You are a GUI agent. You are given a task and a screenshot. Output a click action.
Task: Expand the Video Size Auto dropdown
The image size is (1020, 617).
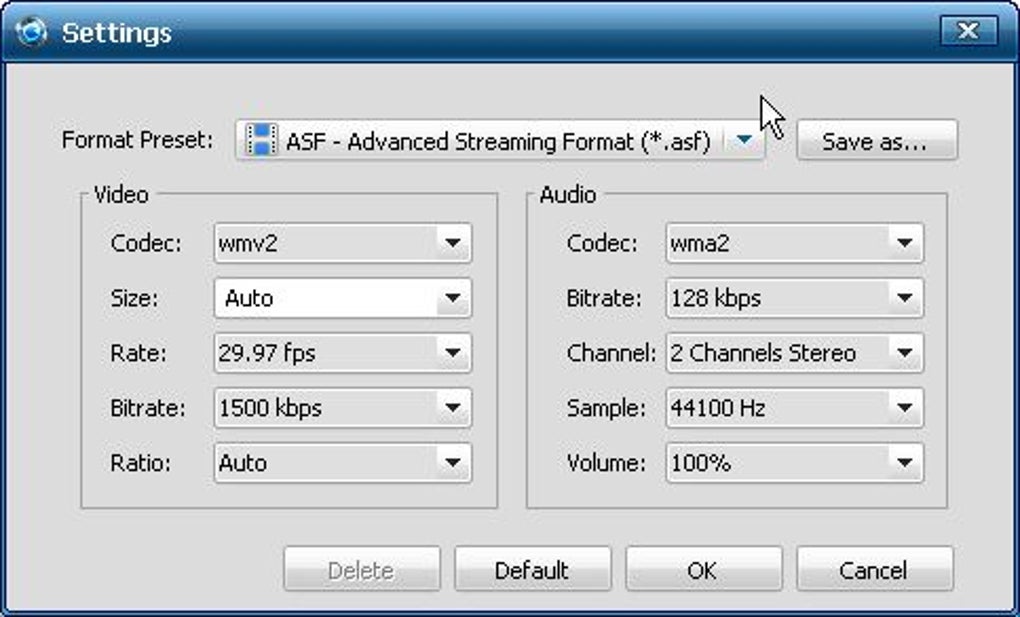(452, 298)
